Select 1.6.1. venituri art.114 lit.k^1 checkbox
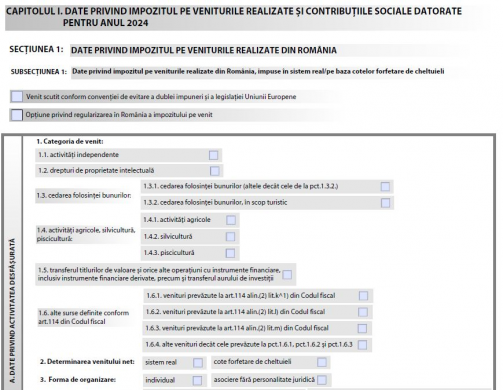Screen dimensions: 503x390 pos(363,296)
